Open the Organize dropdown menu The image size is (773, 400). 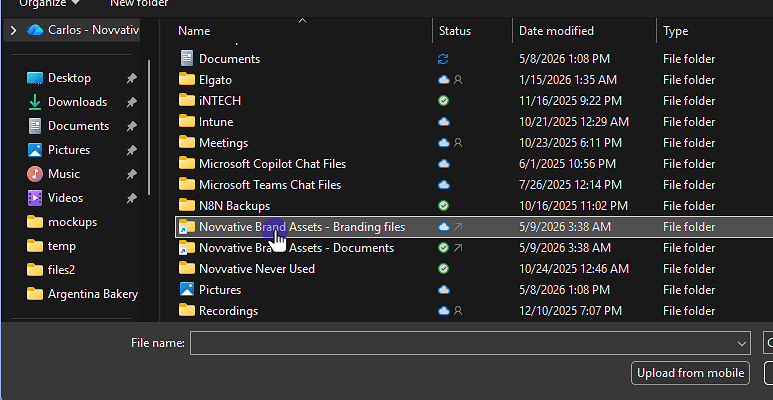(x=50, y=3)
